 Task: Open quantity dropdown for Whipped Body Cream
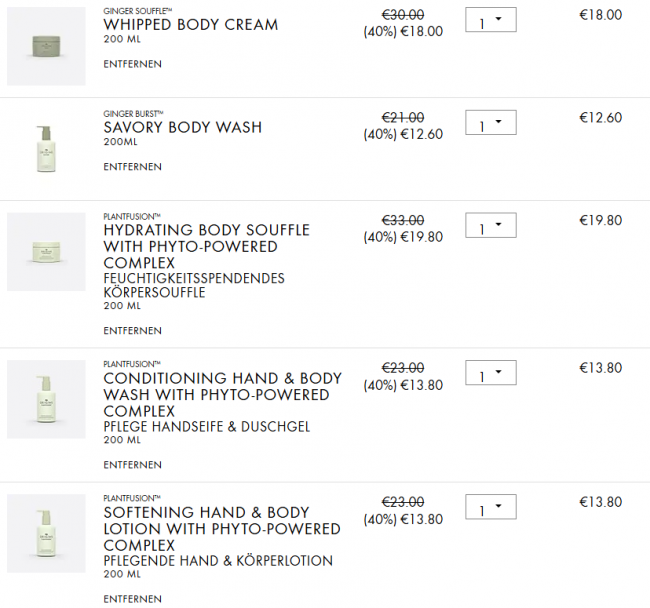click(490, 21)
